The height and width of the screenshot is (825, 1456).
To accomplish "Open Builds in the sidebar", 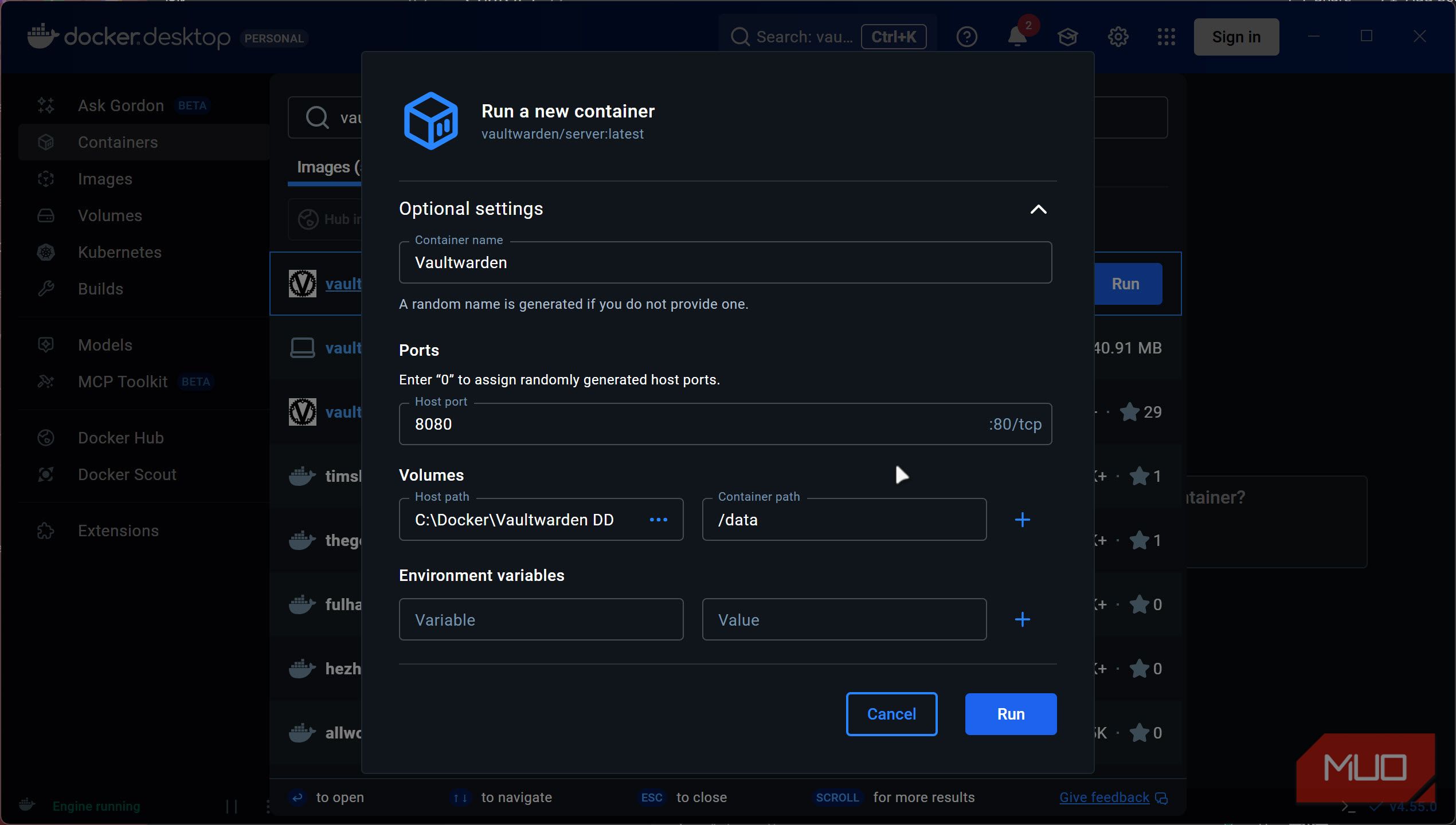I will pyautogui.click(x=143, y=289).
